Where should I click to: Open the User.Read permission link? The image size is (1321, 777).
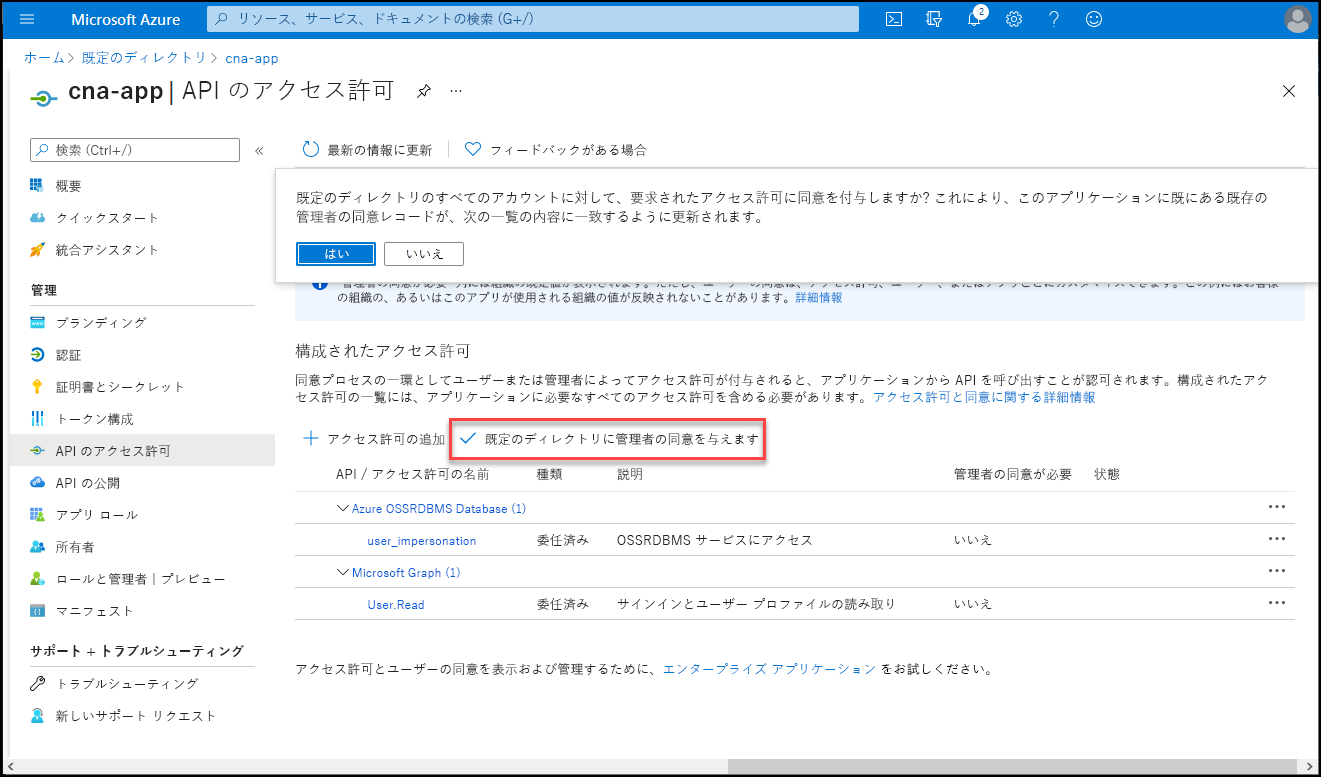396,605
